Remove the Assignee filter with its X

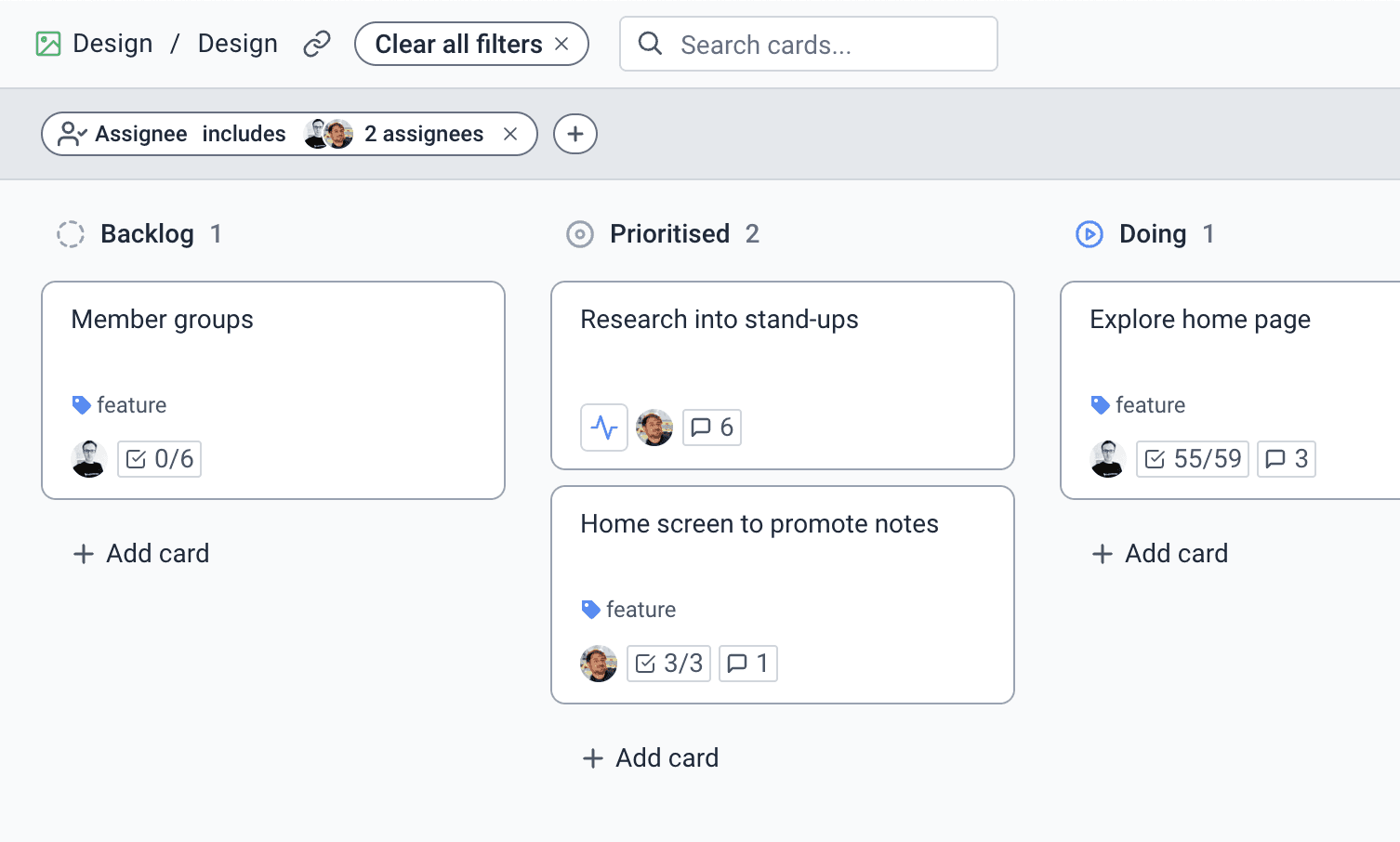[x=510, y=134]
